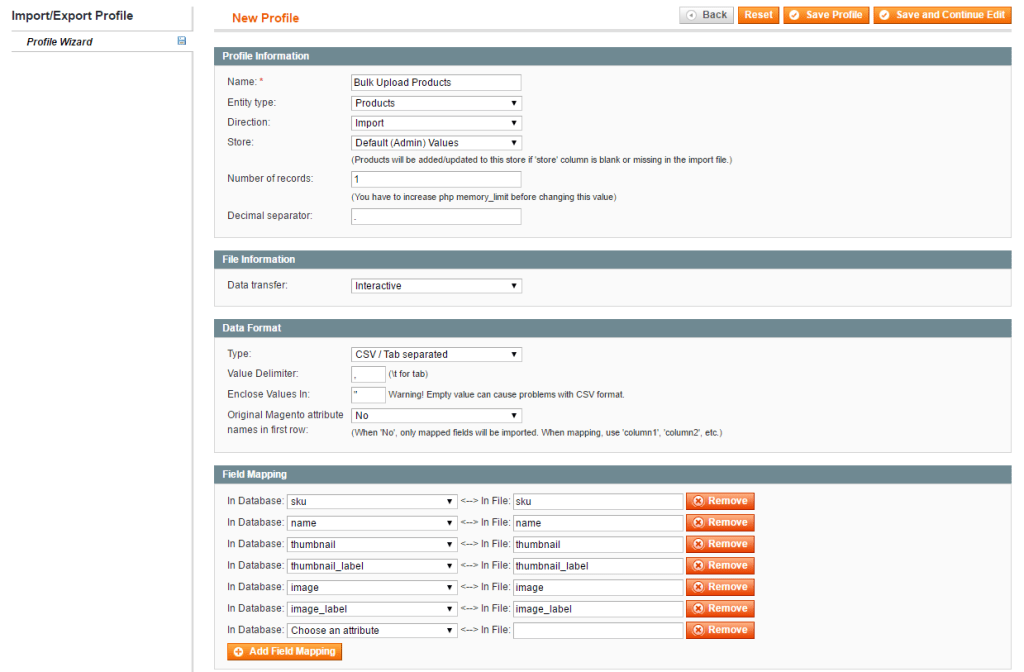This screenshot has height=672, width=1024.
Task: Click Save and Continue Edit
Action: click(x=941, y=15)
